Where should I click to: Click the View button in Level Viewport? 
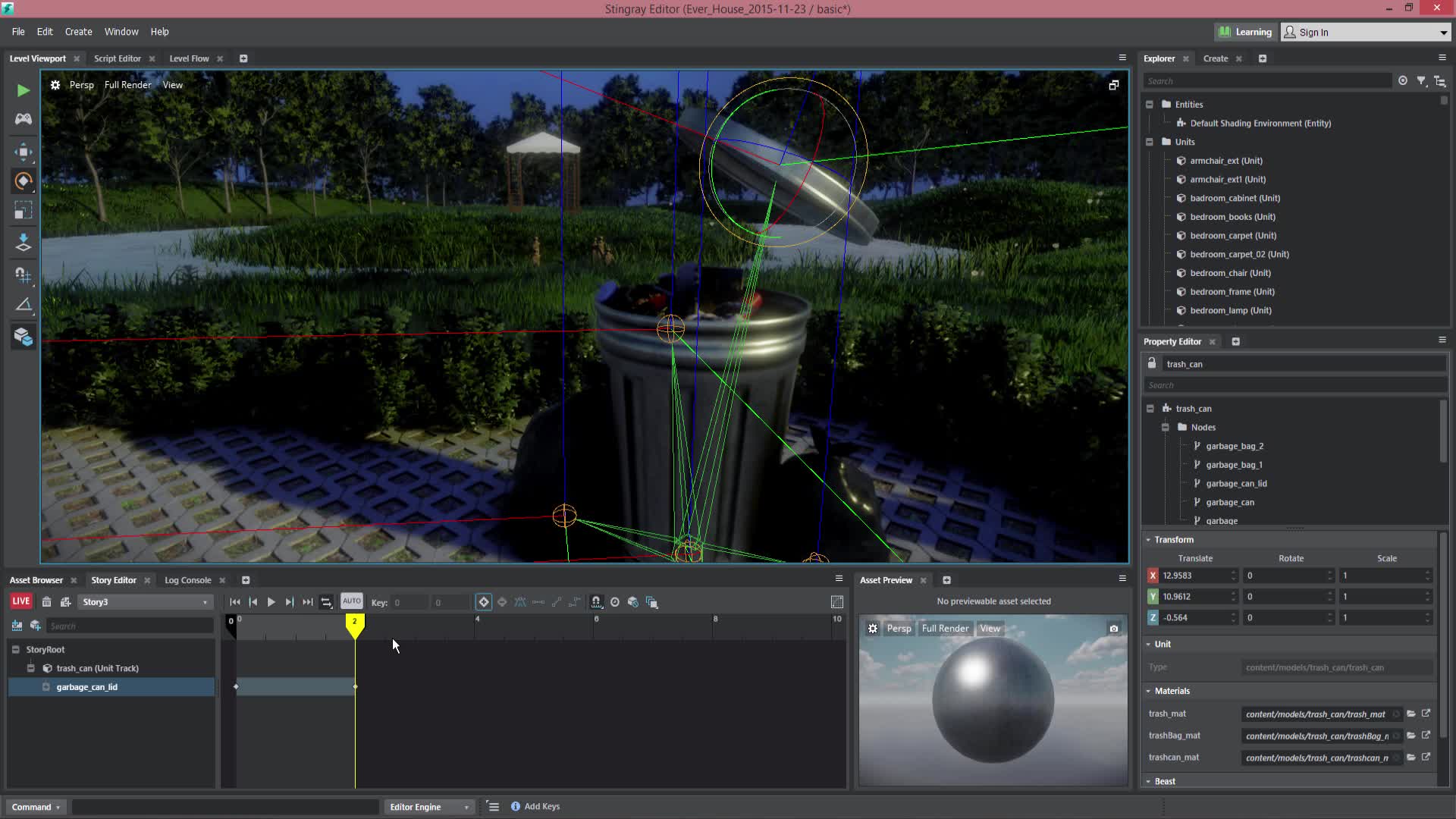click(x=173, y=85)
